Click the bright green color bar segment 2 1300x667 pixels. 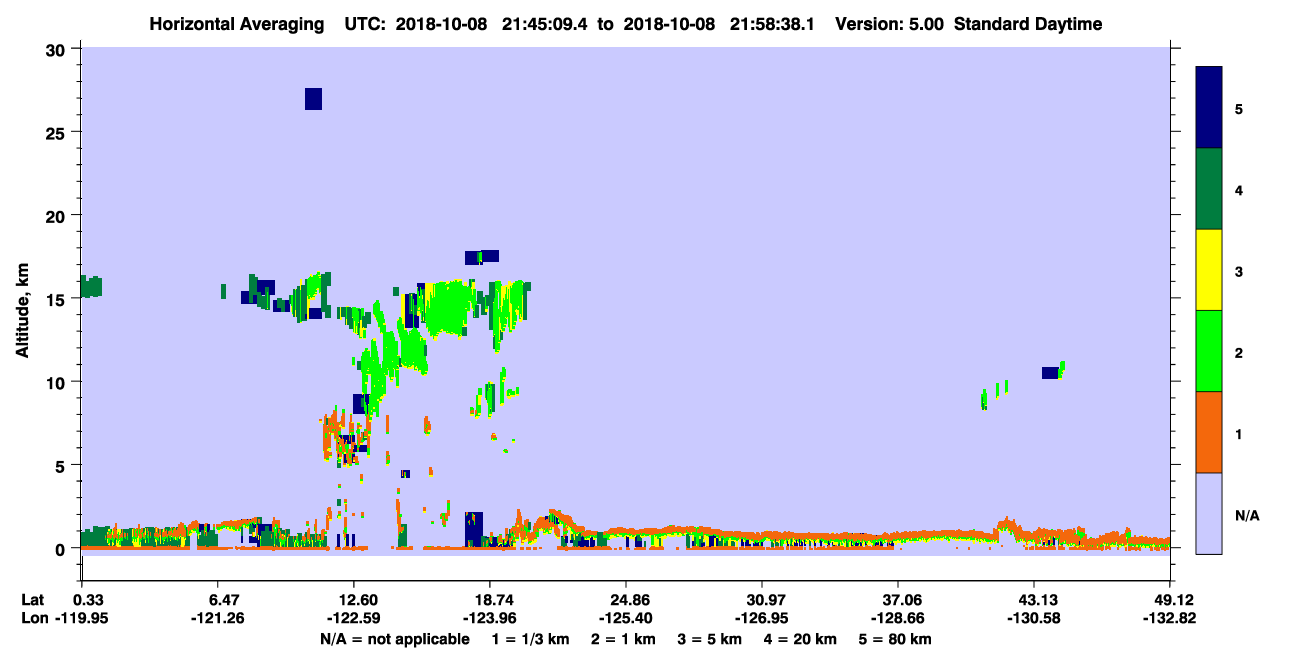point(1209,351)
